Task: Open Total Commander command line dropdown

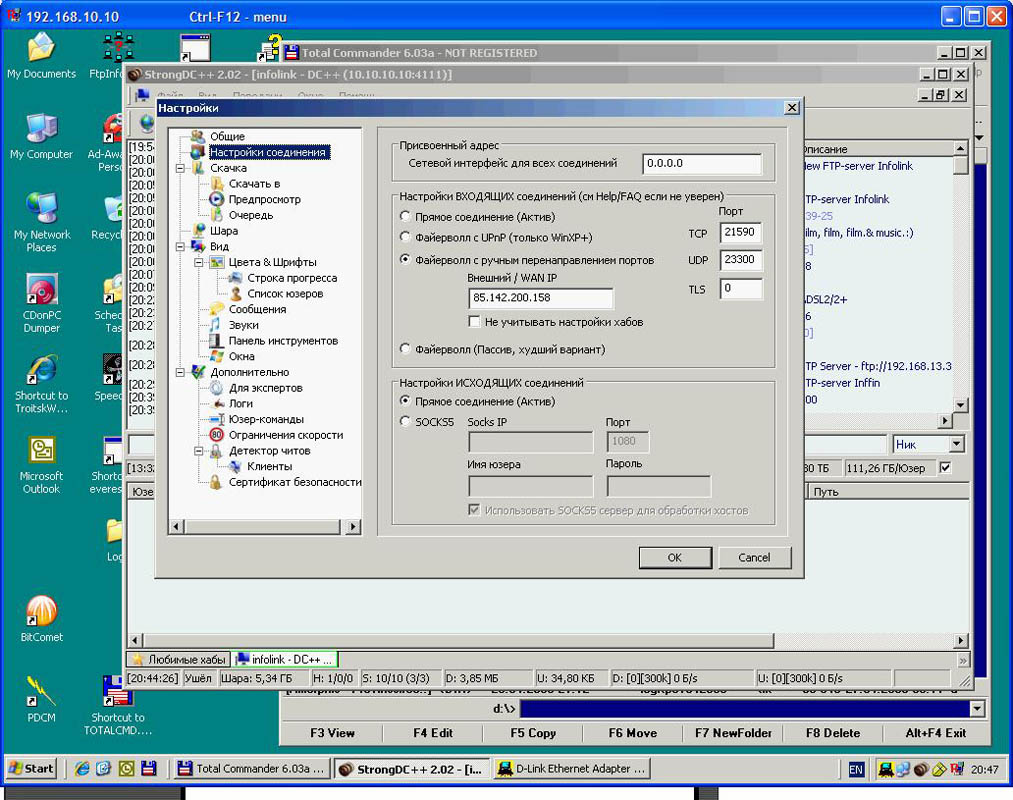Action: coord(977,709)
